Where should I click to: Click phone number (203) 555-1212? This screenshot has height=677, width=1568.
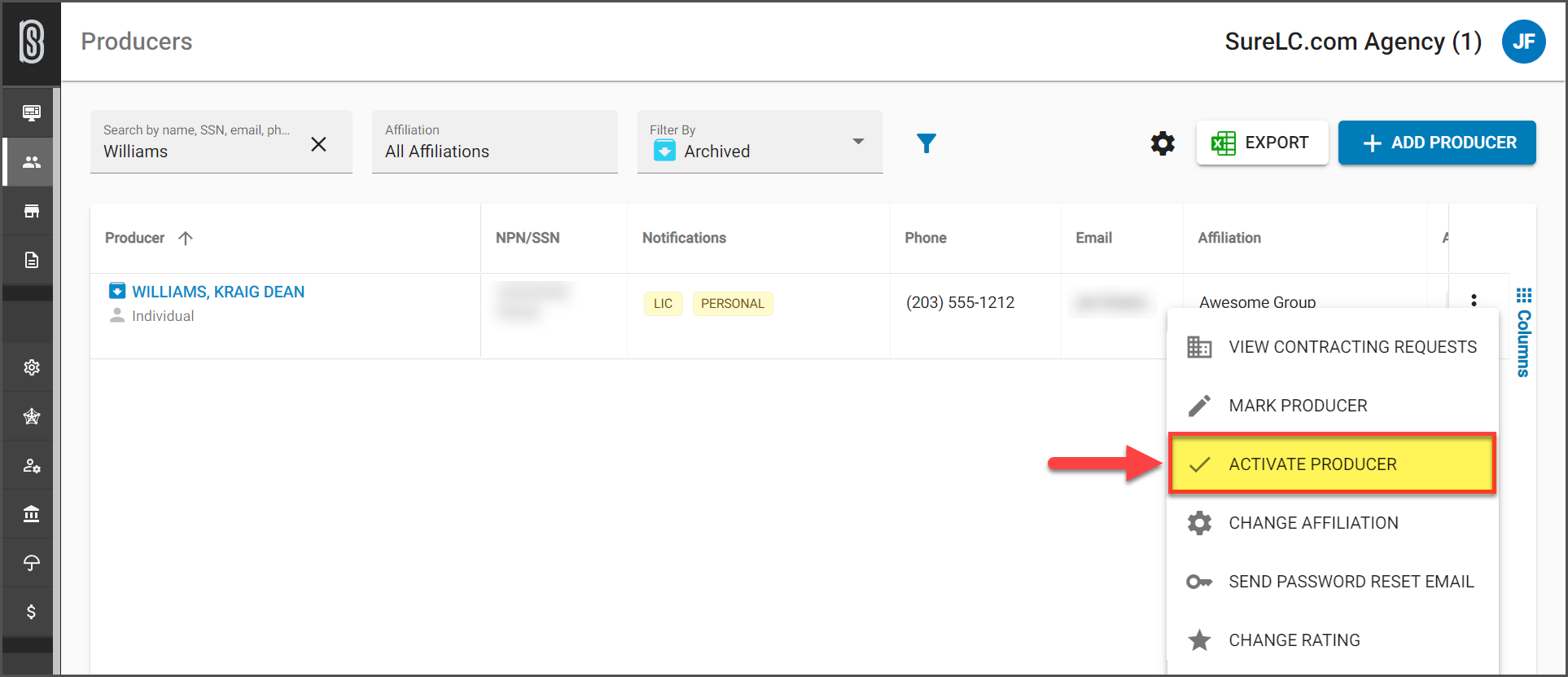[960, 302]
